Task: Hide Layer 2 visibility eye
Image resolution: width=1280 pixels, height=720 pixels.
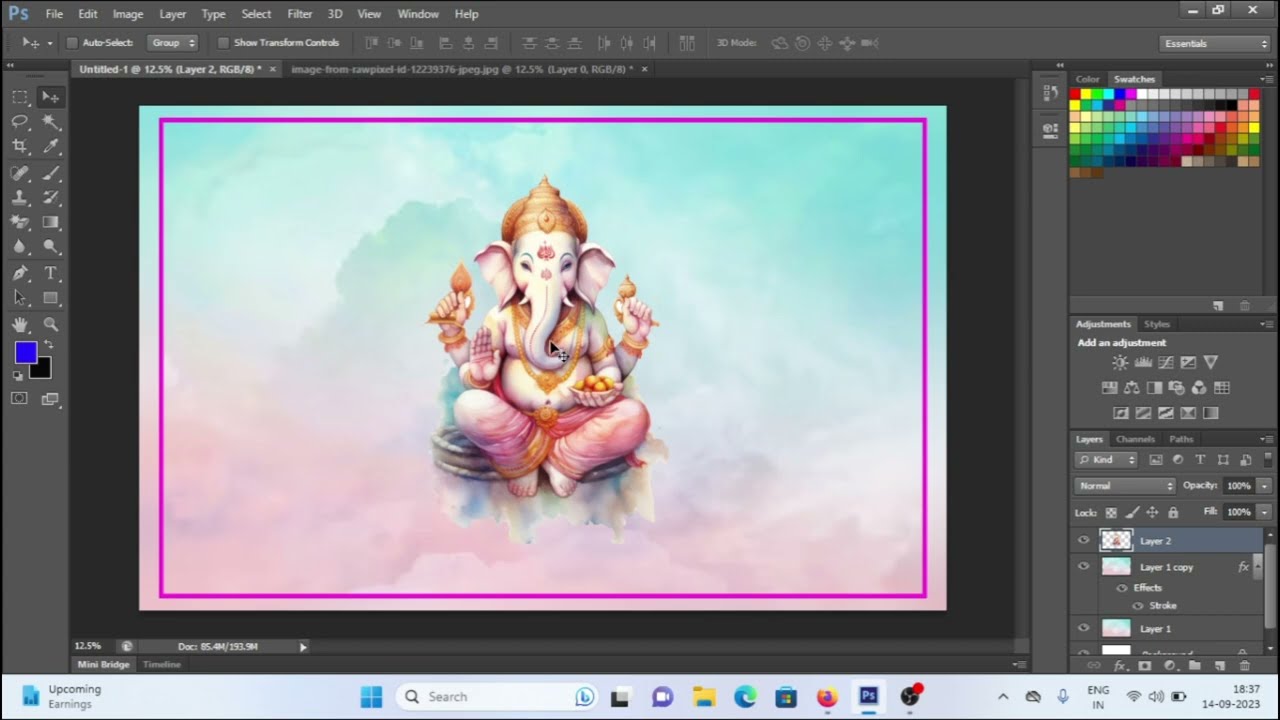Action: pyautogui.click(x=1083, y=540)
